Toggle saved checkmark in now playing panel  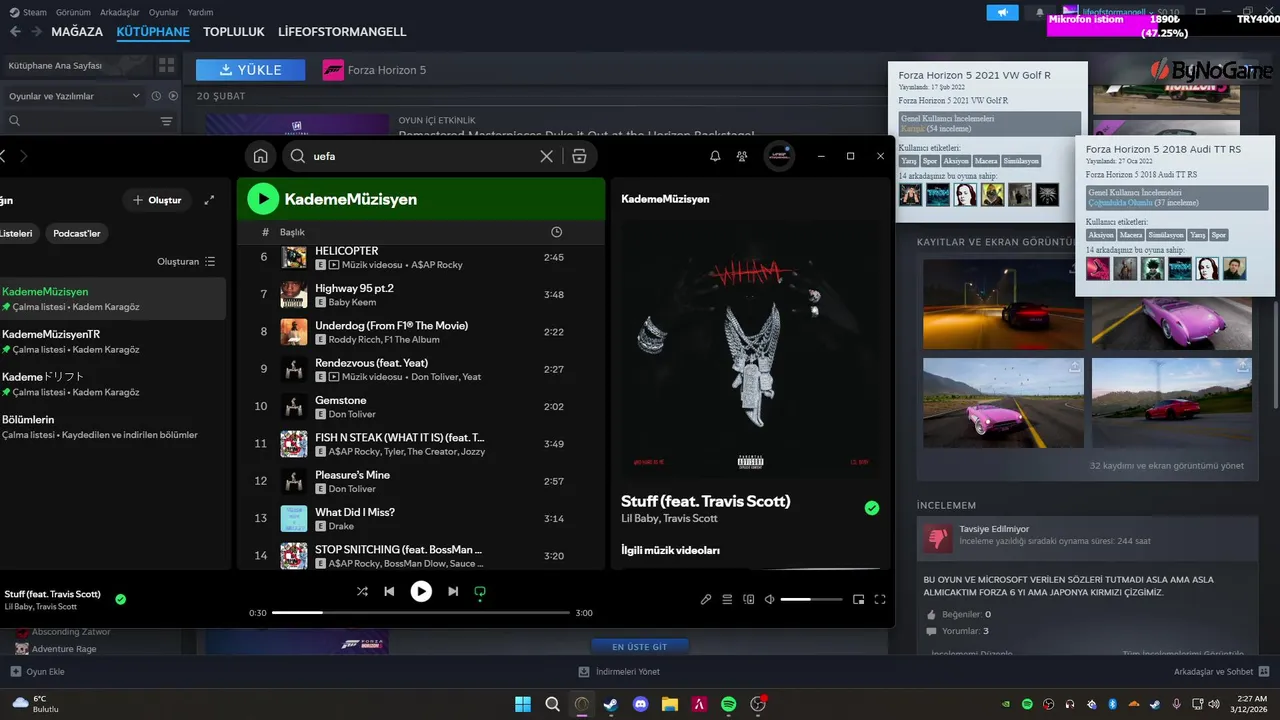pyautogui.click(x=872, y=508)
